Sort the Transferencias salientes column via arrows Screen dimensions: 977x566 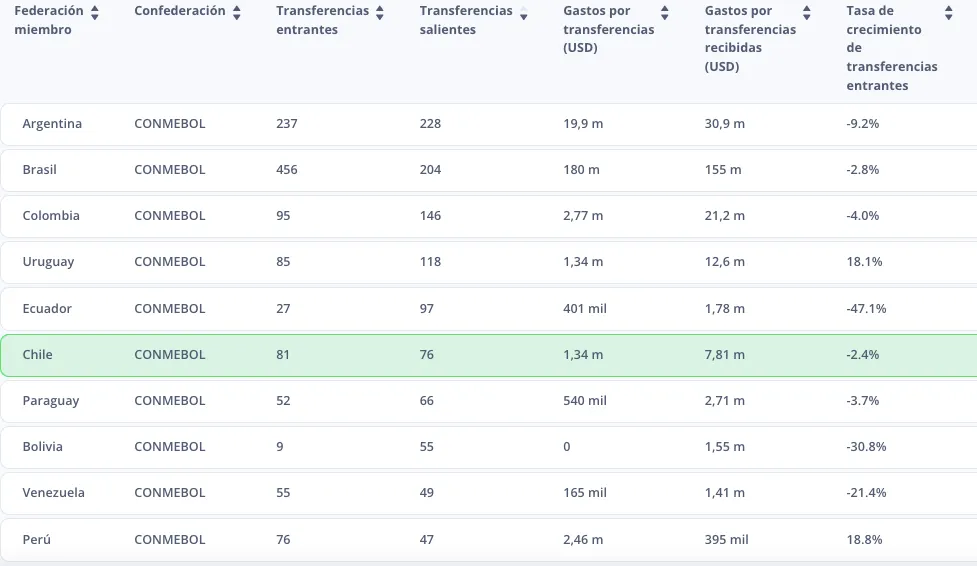523,12
